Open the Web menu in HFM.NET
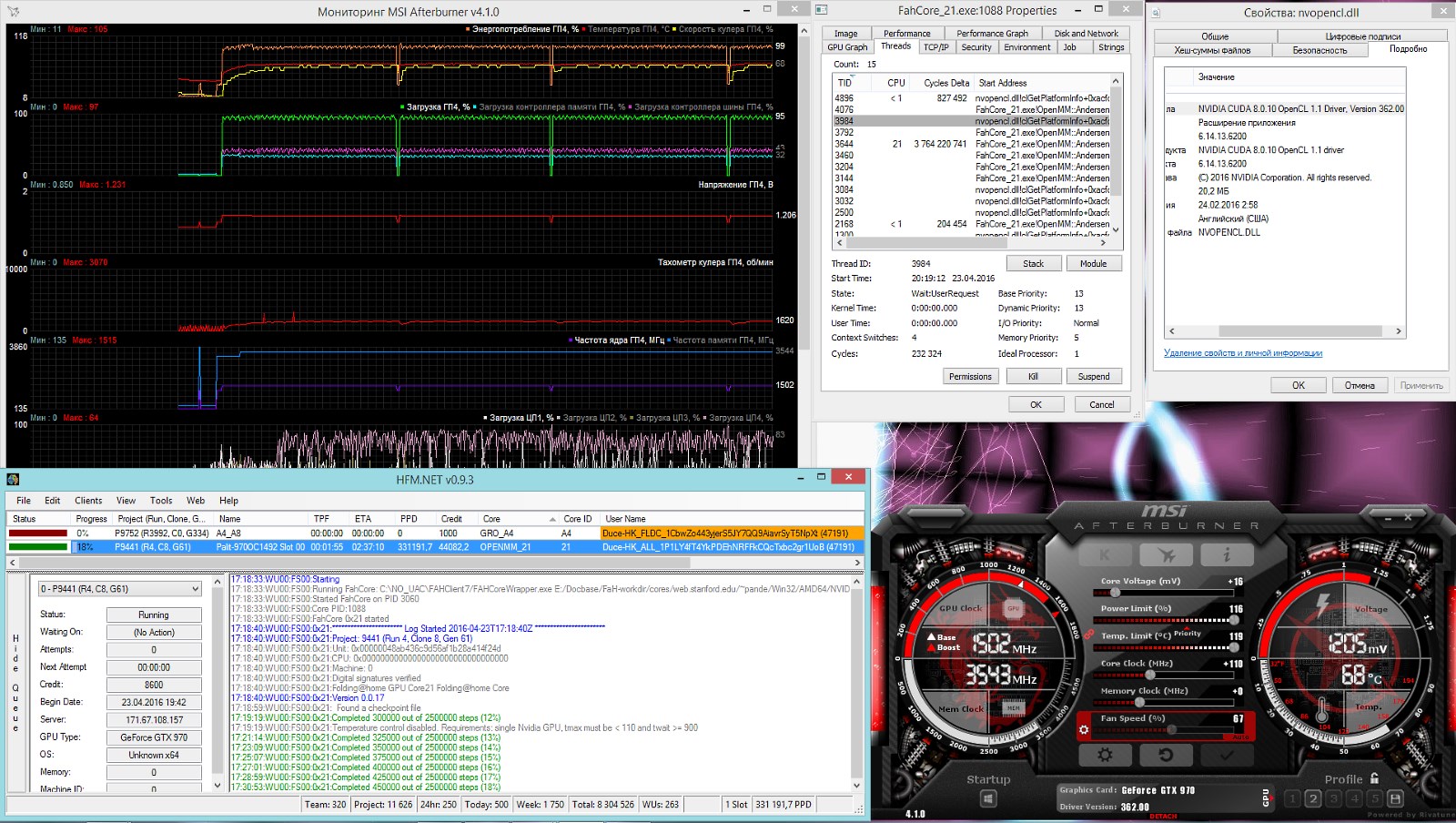The height and width of the screenshot is (823, 1456). (196, 501)
